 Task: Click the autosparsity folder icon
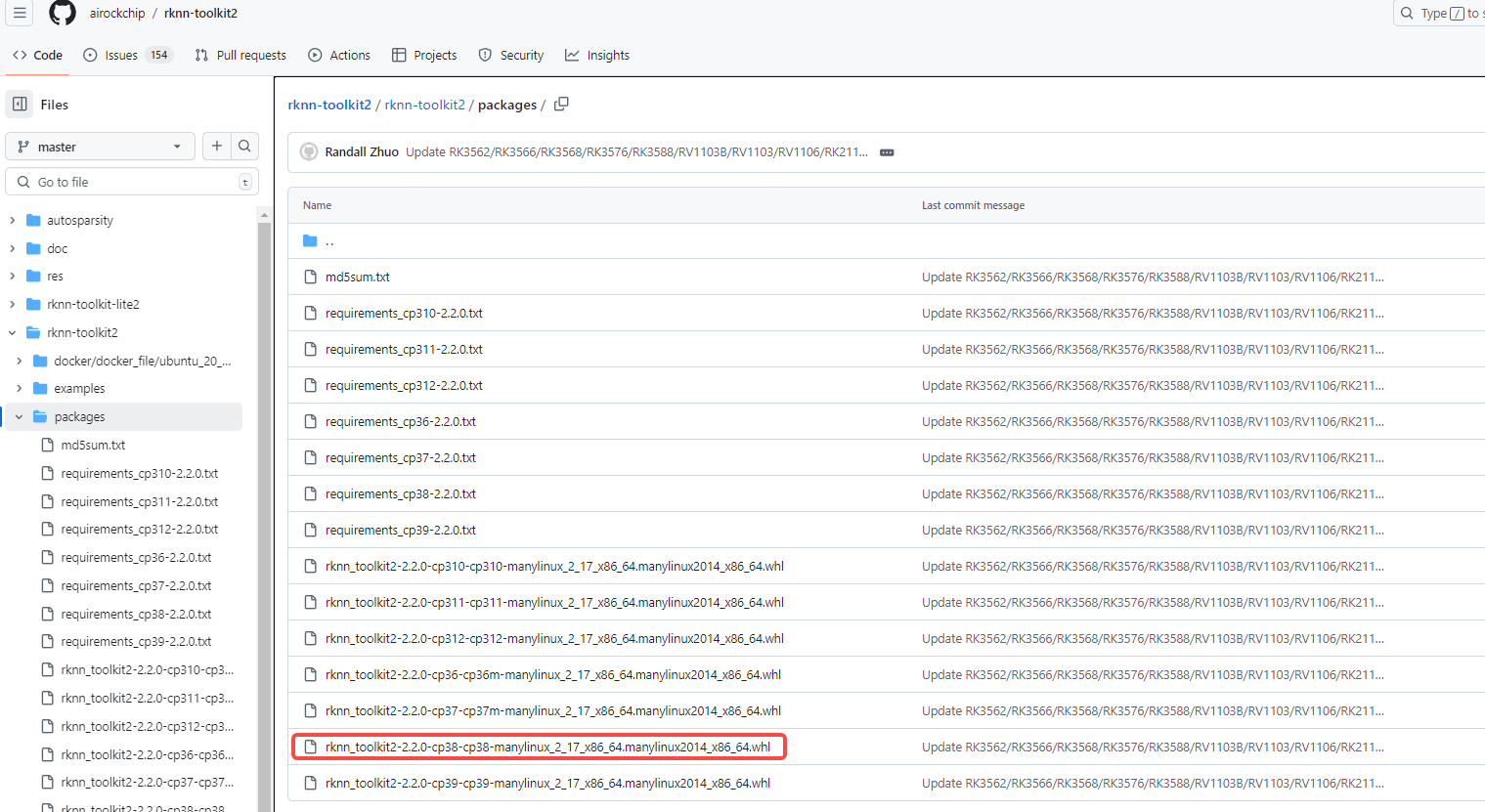pyautogui.click(x=33, y=220)
